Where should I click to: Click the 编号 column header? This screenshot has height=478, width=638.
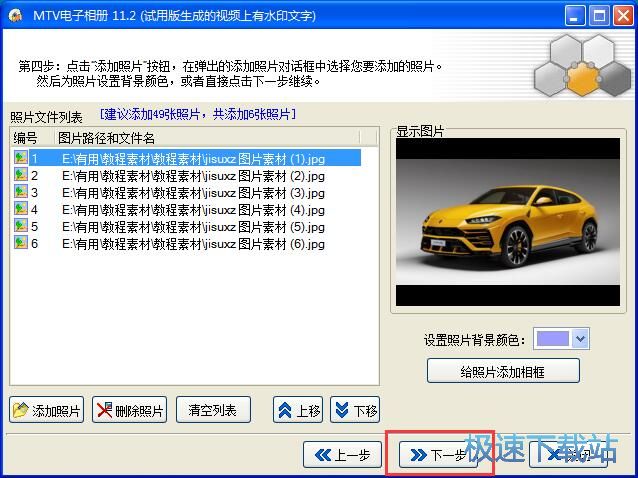coord(32,138)
